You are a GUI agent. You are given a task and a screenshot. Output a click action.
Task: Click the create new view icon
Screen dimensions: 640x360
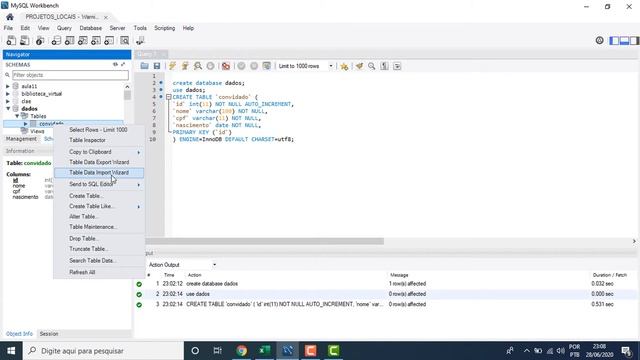click(x=82, y=40)
